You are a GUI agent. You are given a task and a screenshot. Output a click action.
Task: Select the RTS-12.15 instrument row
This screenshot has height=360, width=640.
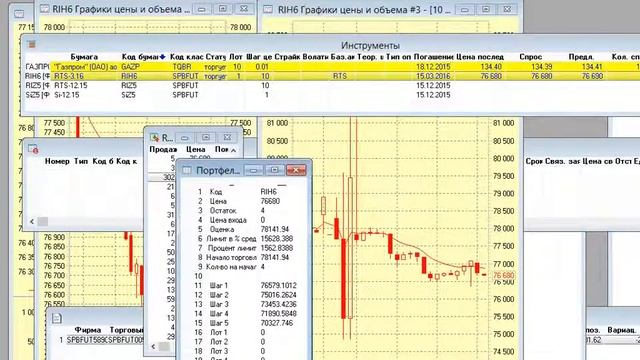click(332, 85)
